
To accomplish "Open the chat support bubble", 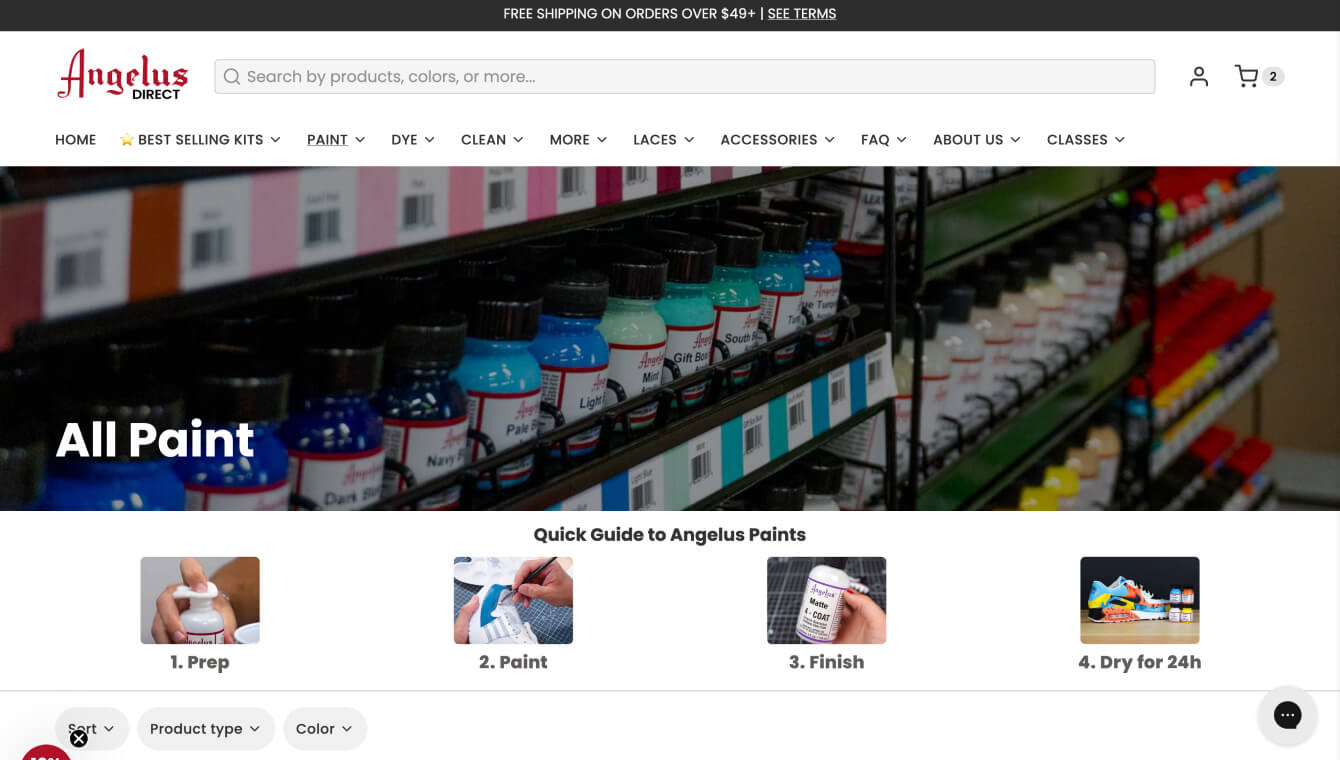I will 1287,715.
